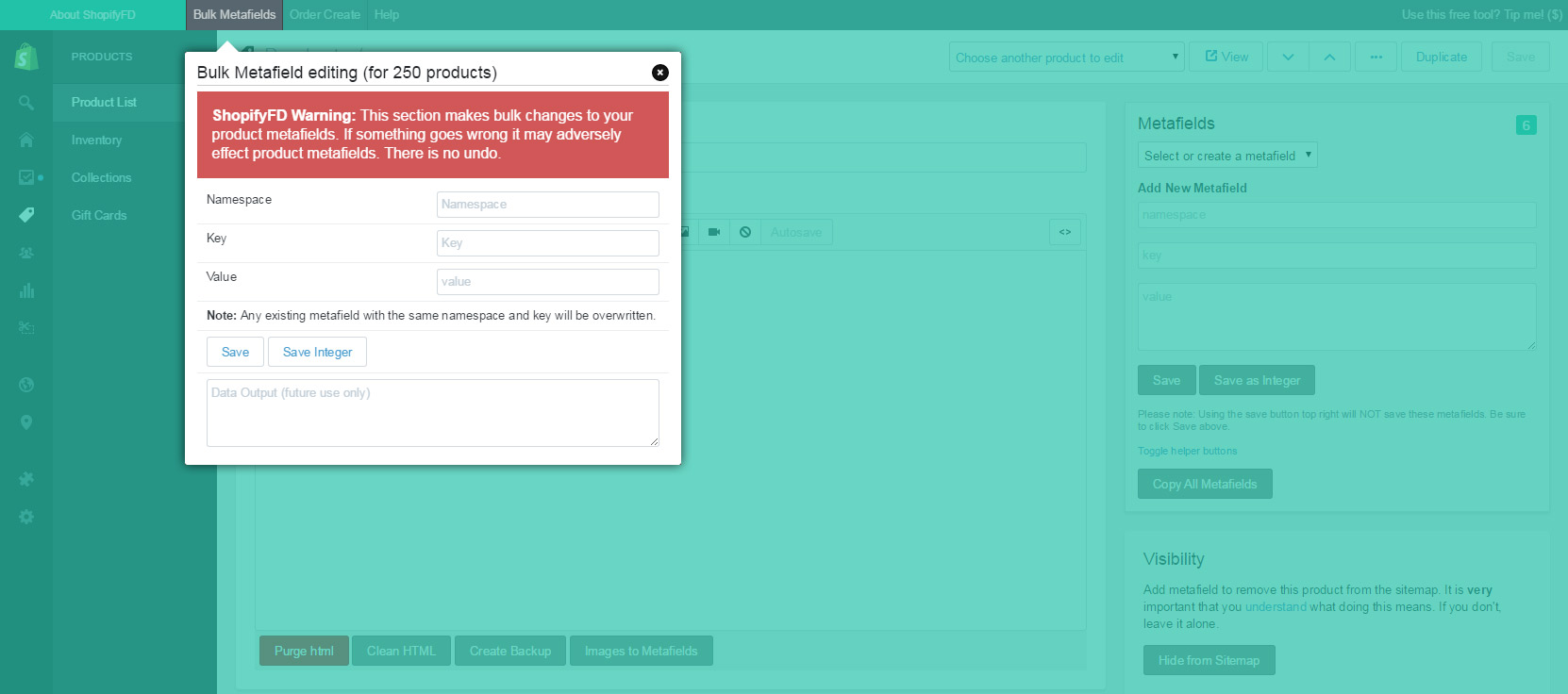
Task: Click 'Use this free tool? Tip me!' link
Action: (1481, 15)
